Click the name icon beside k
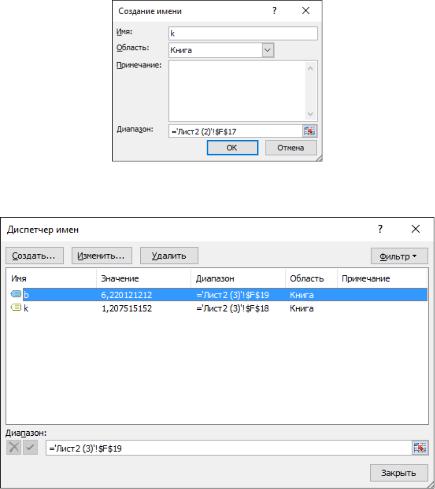Image resolution: width=435 pixels, height=489 pixels. (x=16, y=308)
